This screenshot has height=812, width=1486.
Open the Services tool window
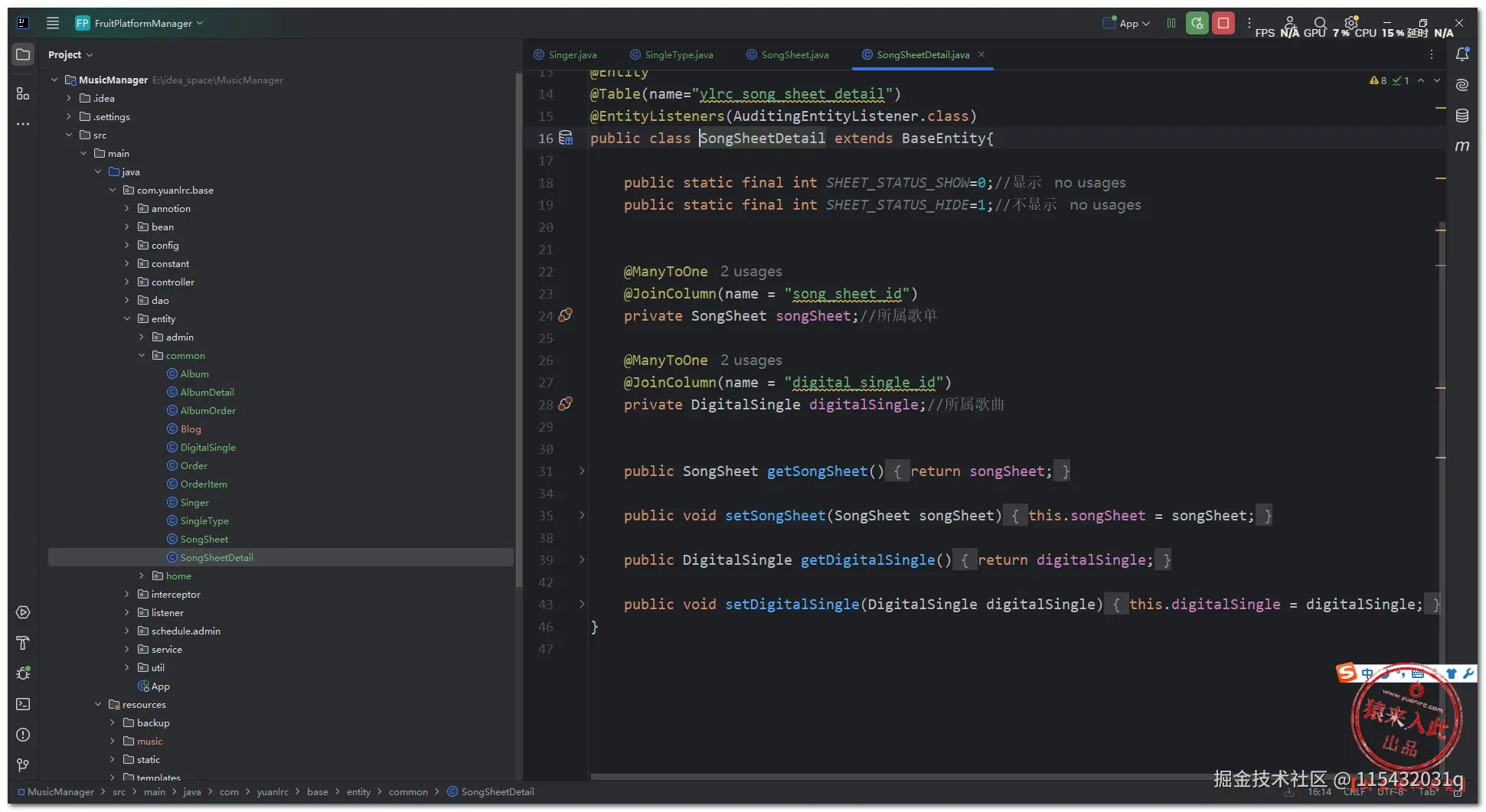pos(23,612)
